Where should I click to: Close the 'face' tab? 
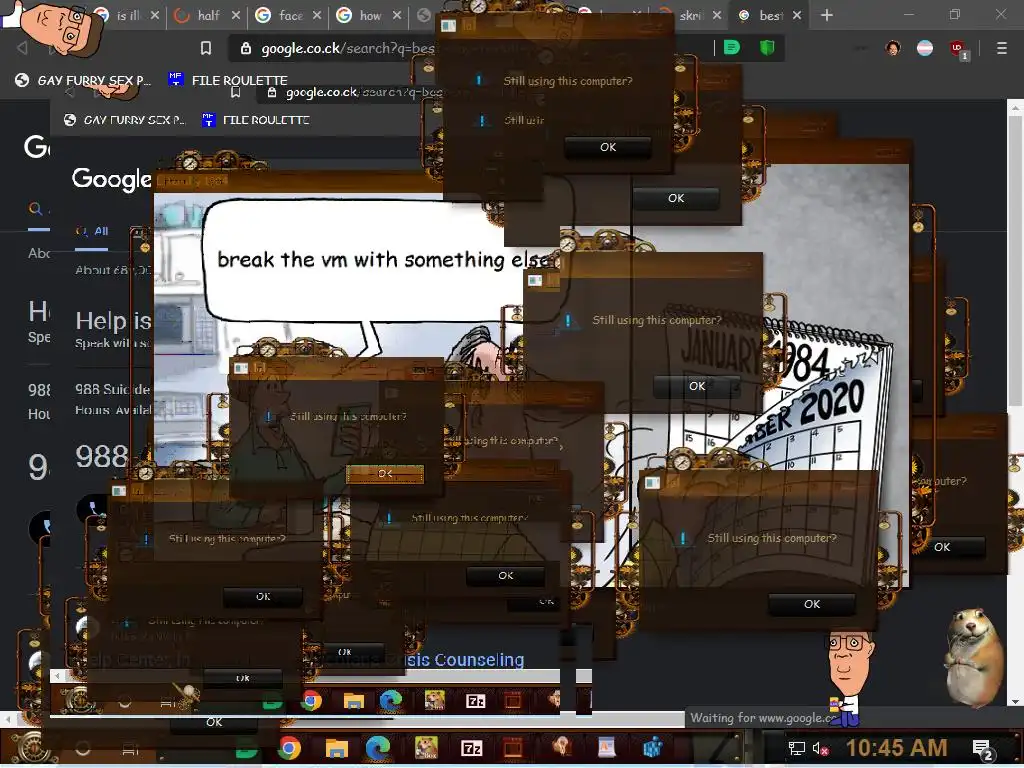pyautogui.click(x=317, y=15)
